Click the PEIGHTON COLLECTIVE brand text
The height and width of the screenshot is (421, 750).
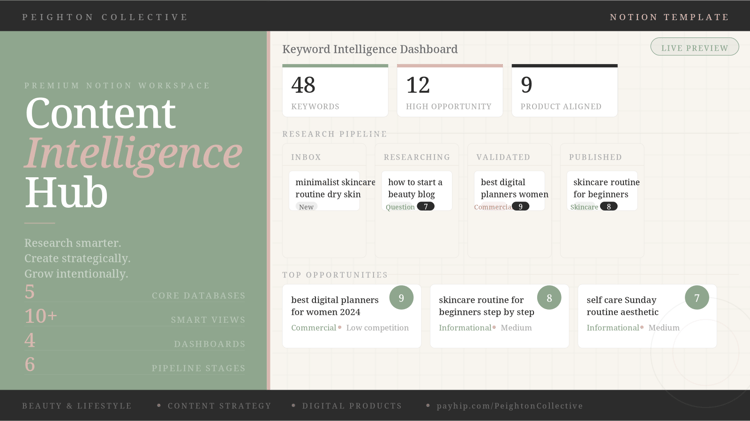pos(105,17)
